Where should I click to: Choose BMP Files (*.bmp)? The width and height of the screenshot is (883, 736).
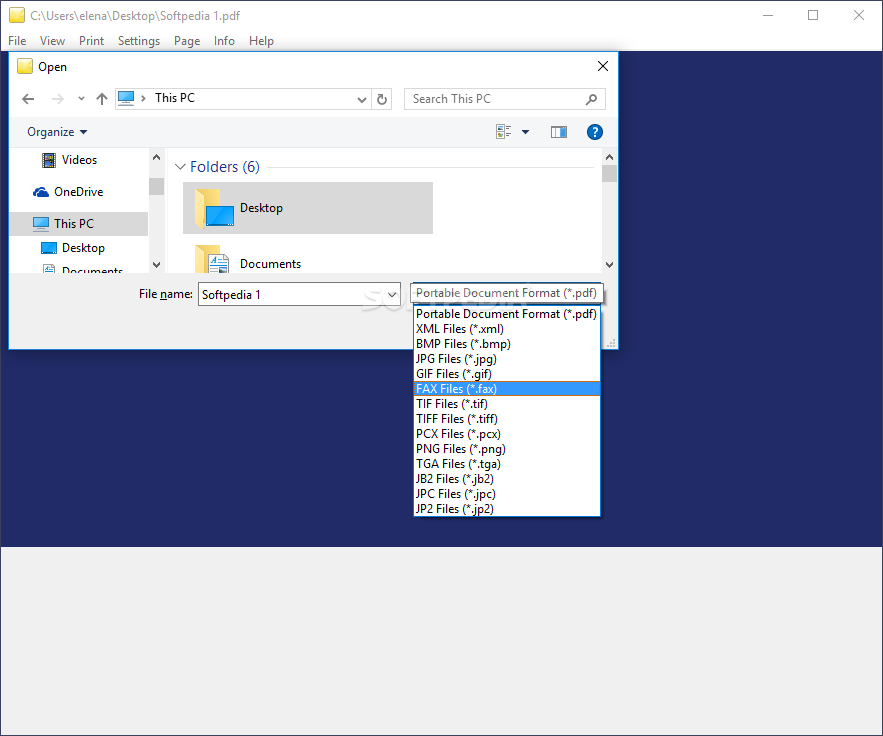click(507, 344)
